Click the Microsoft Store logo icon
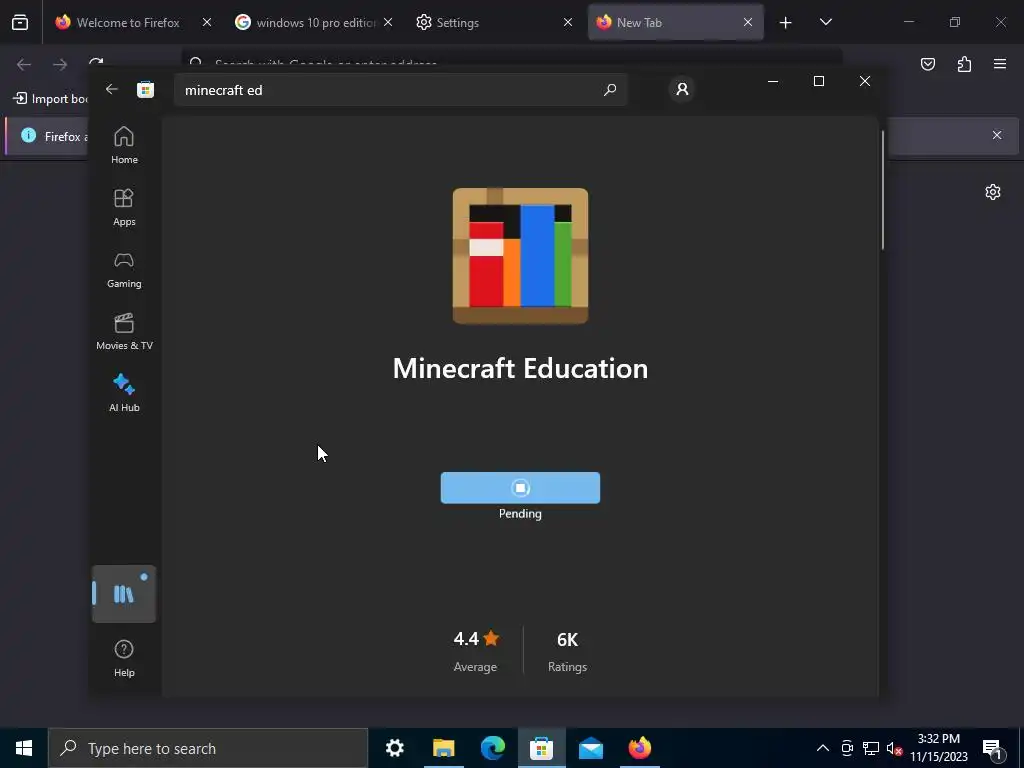This screenshot has width=1024, height=768. (146, 89)
